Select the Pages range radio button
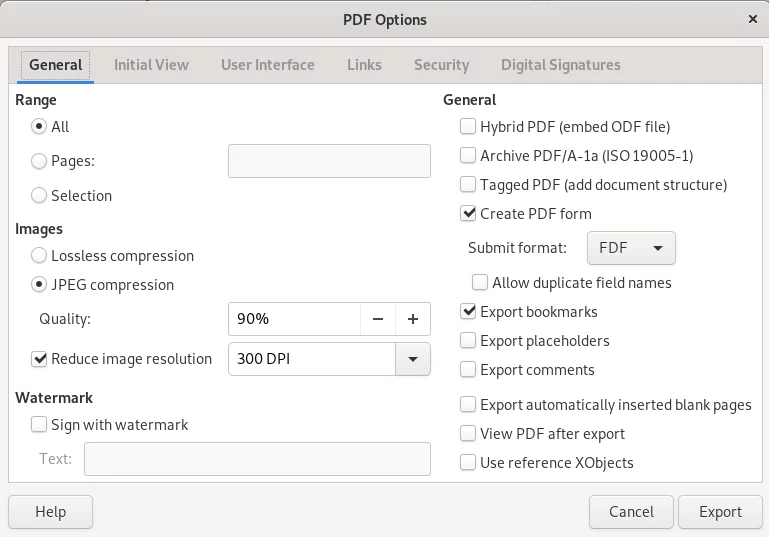The image size is (769, 537). (x=39, y=161)
